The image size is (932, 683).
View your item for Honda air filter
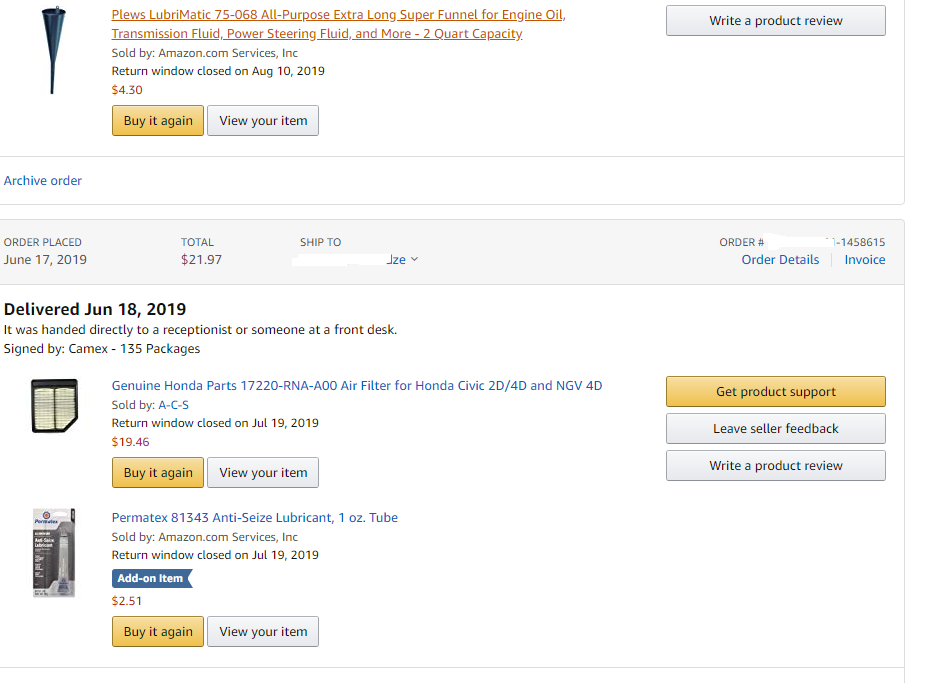[263, 473]
